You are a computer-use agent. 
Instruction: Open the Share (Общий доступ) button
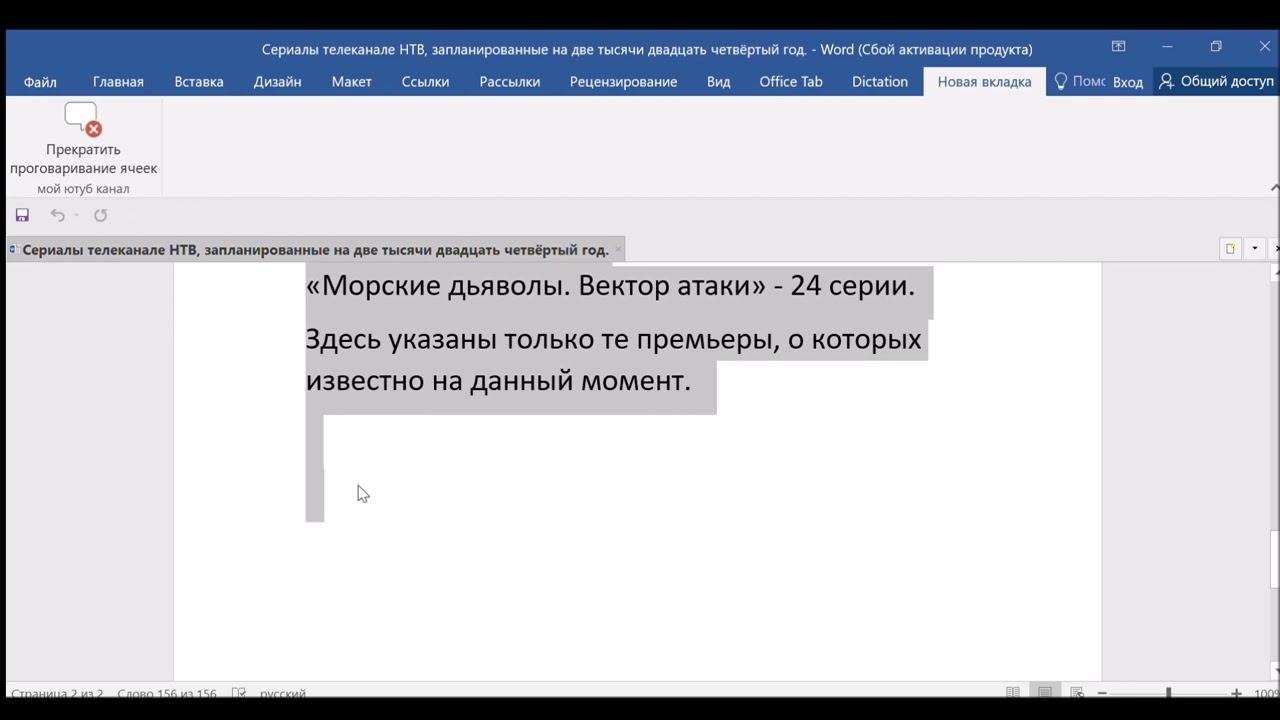pos(1216,81)
